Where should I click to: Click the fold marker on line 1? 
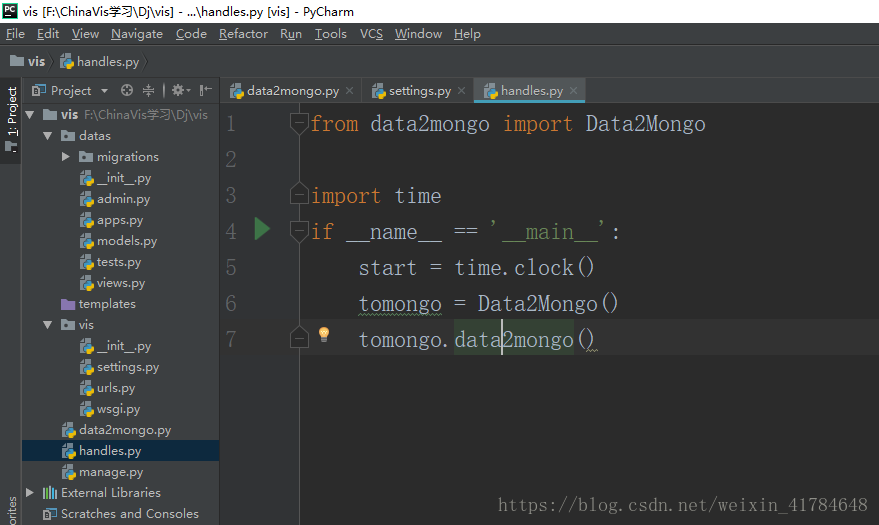[x=299, y=123]
